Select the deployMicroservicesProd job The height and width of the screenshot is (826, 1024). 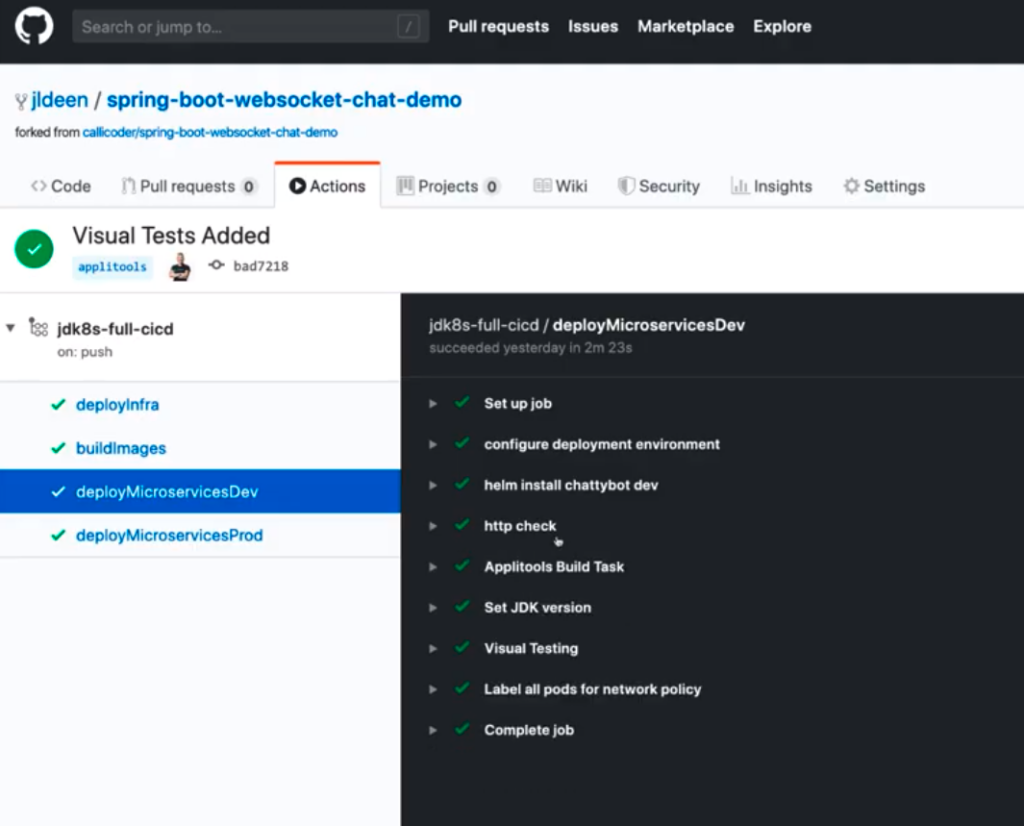point(169,535)
